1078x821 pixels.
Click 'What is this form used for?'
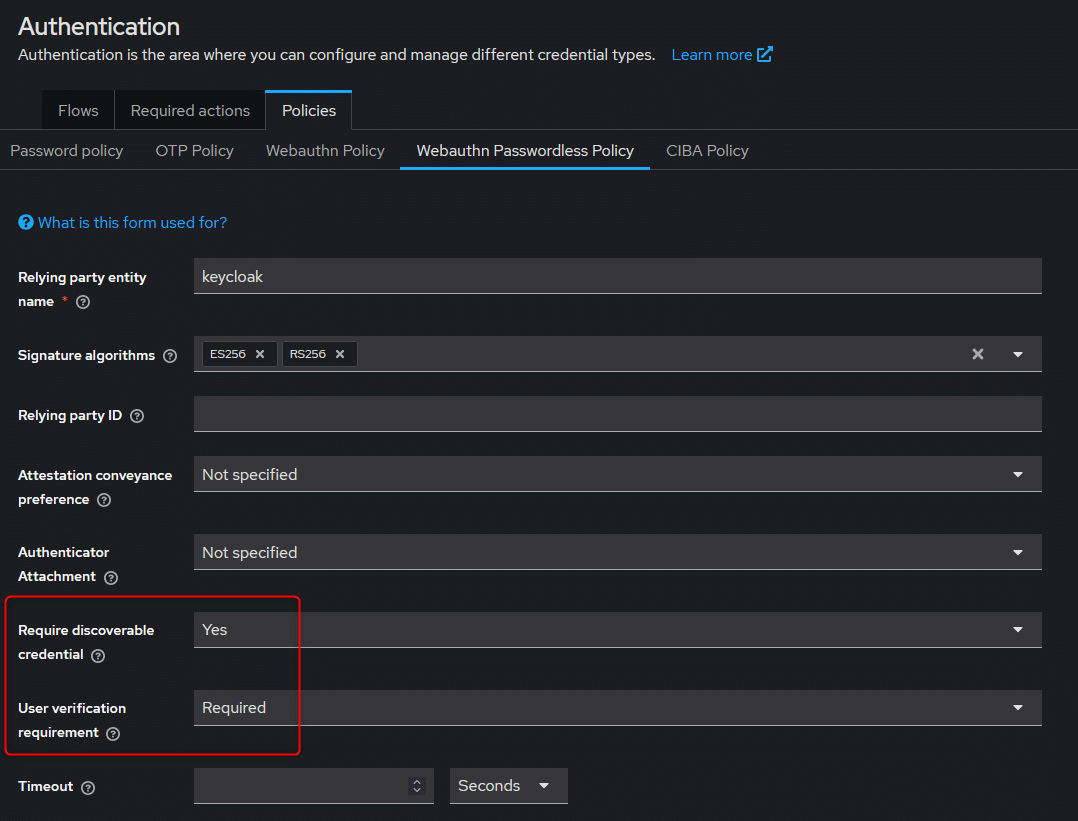point(132,223)
